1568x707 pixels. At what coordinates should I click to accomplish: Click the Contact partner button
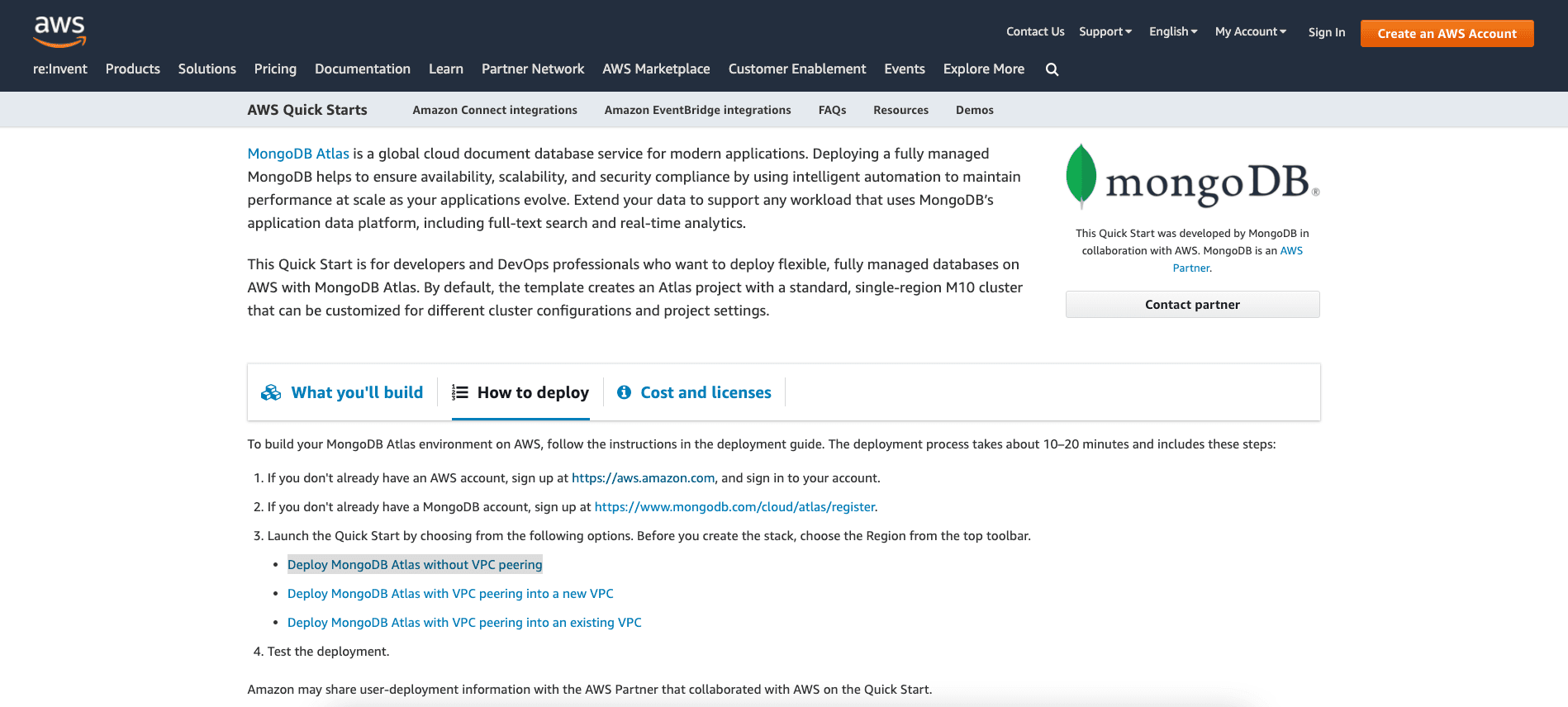click(x=1192, y=305)
